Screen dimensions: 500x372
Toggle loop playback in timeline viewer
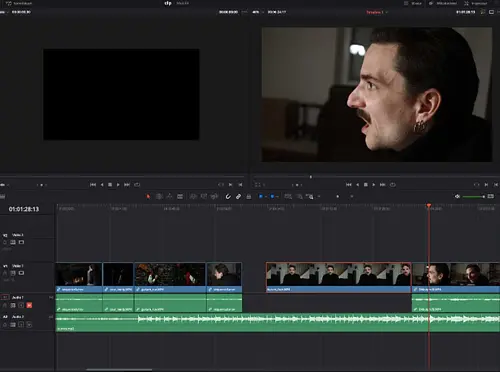[x=393, y=184]
